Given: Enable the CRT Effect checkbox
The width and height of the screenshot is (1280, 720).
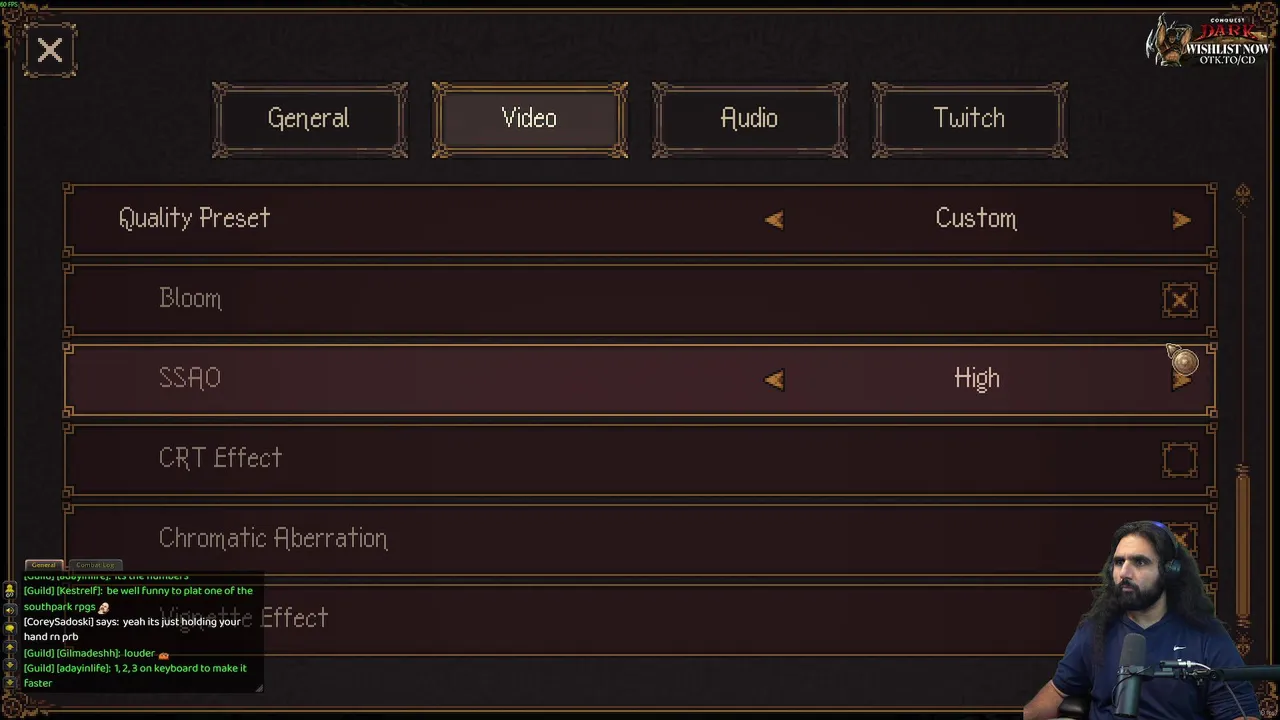Looking at the screenshot, I should pos(1180,460).
